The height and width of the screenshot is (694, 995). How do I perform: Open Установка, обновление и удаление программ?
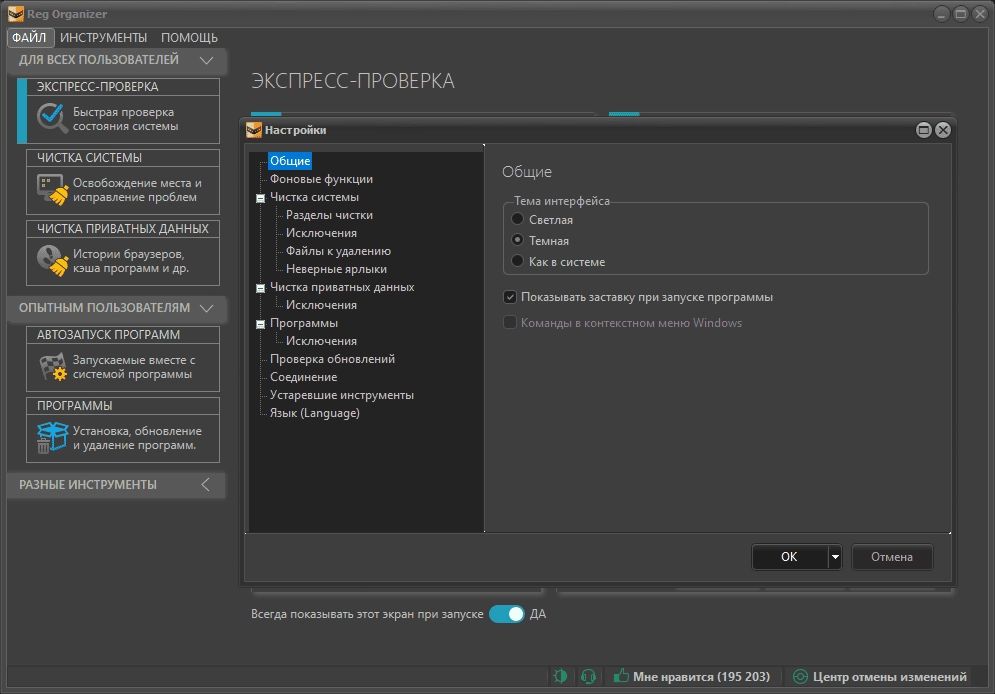(137, 438)
